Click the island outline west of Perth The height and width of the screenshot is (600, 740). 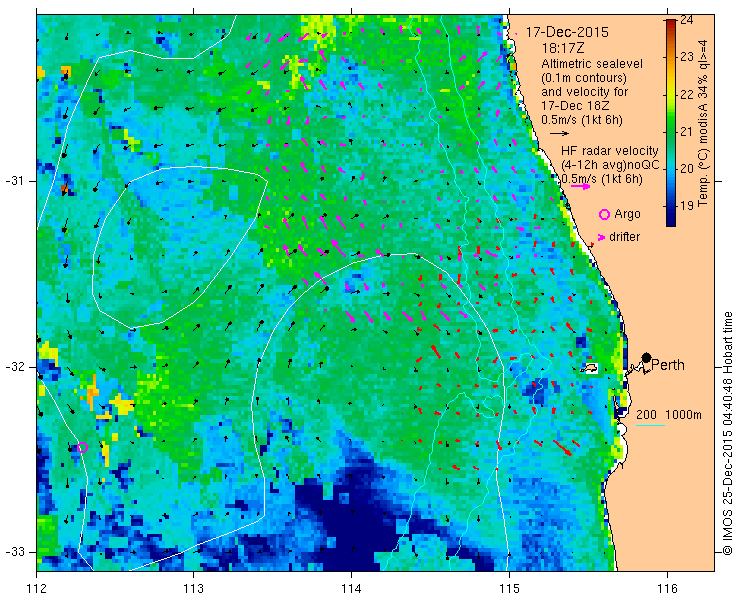point(589,369)
